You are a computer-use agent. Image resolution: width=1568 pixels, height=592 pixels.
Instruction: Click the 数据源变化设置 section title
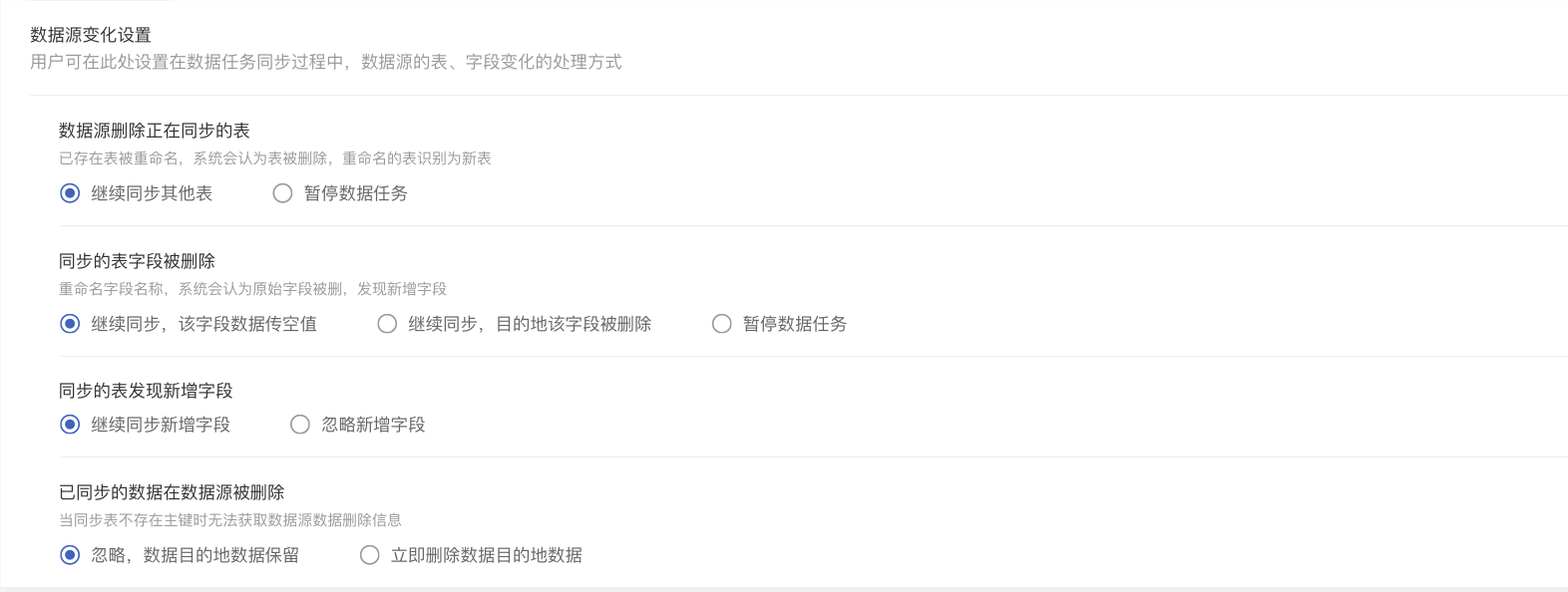[91, 35]
